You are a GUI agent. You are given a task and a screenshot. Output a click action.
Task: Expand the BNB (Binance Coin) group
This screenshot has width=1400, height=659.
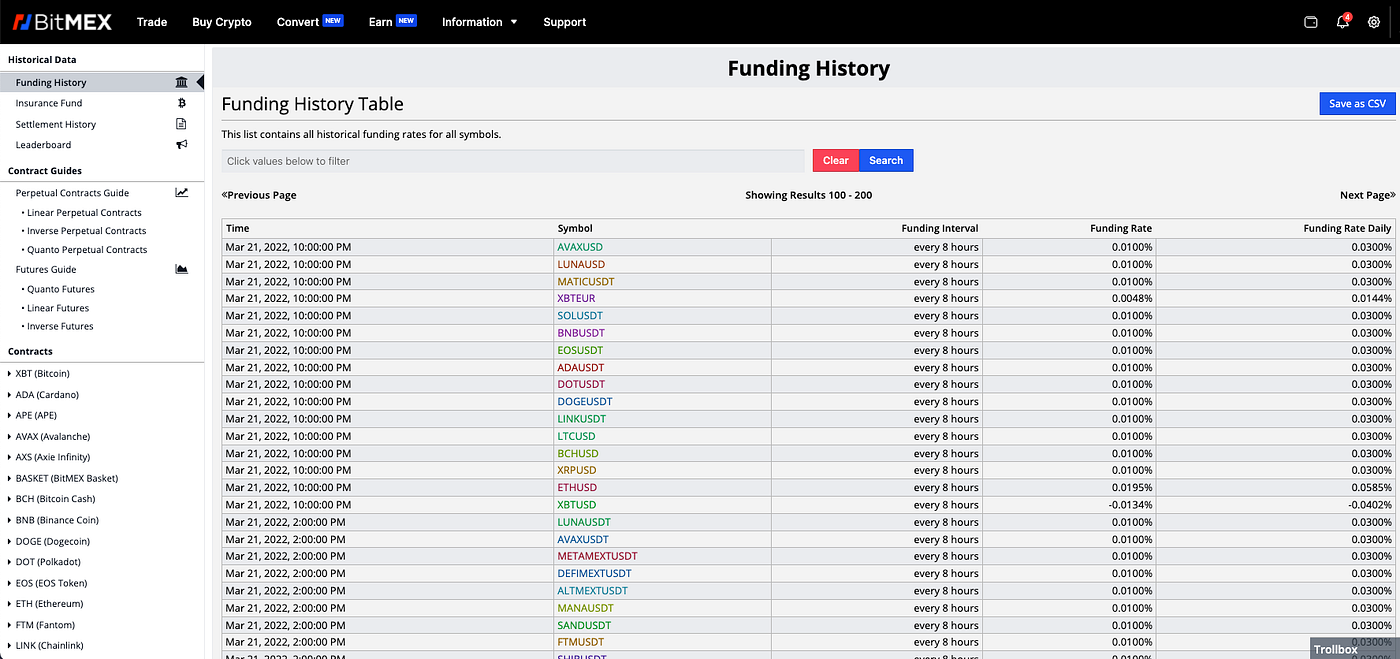(53, 520)
